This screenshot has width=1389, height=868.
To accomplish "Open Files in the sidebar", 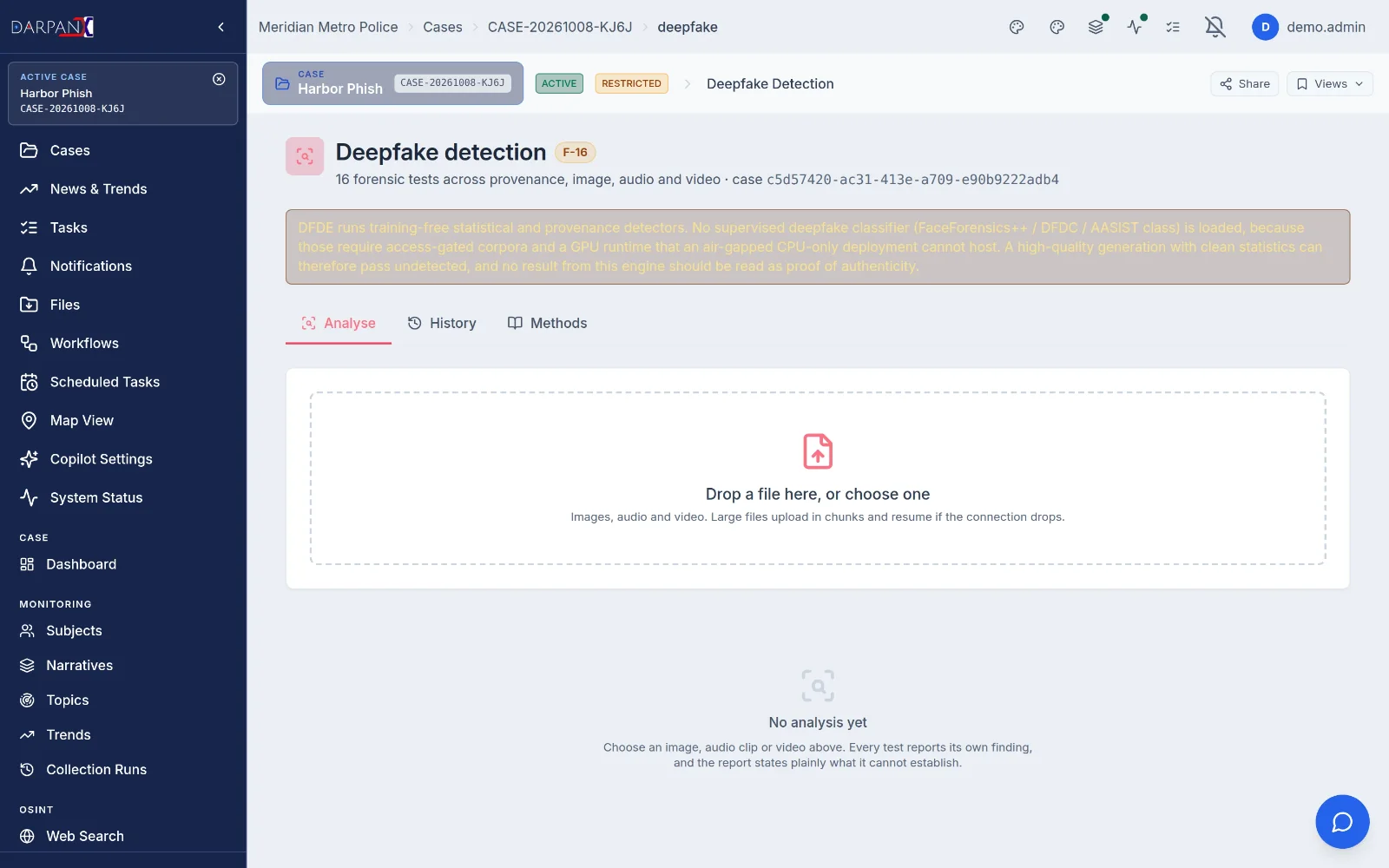I will [x=123, y=305].
